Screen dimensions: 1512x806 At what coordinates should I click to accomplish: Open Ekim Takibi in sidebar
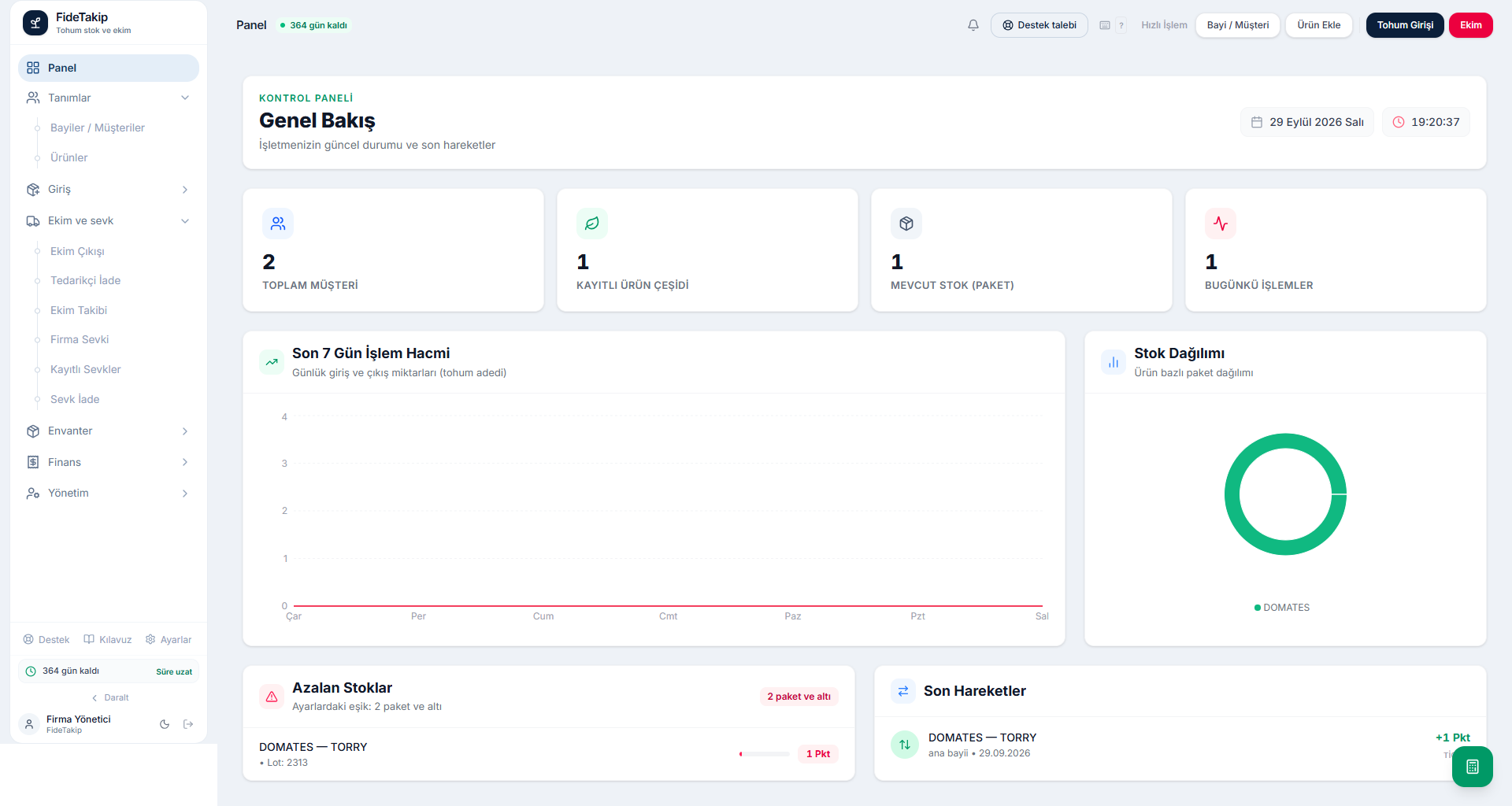79,310
